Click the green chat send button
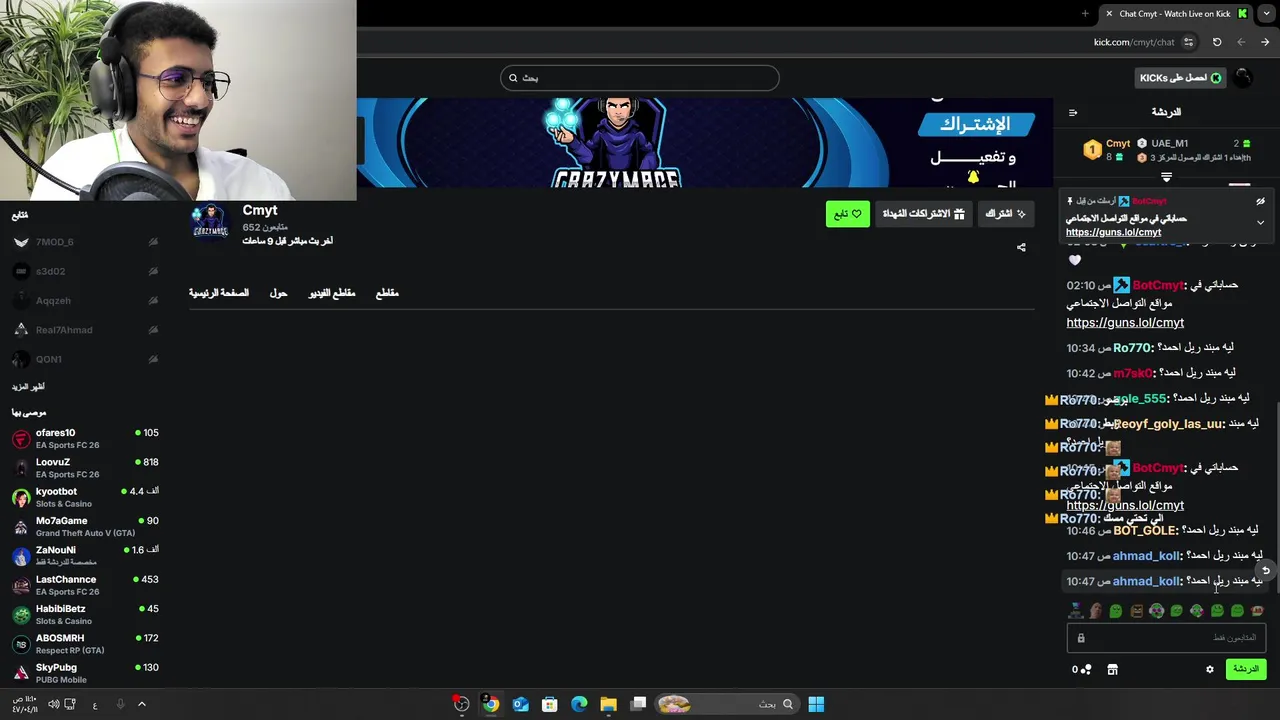Viewport: 1280px width, 720px height. (x=1245, y=669)
